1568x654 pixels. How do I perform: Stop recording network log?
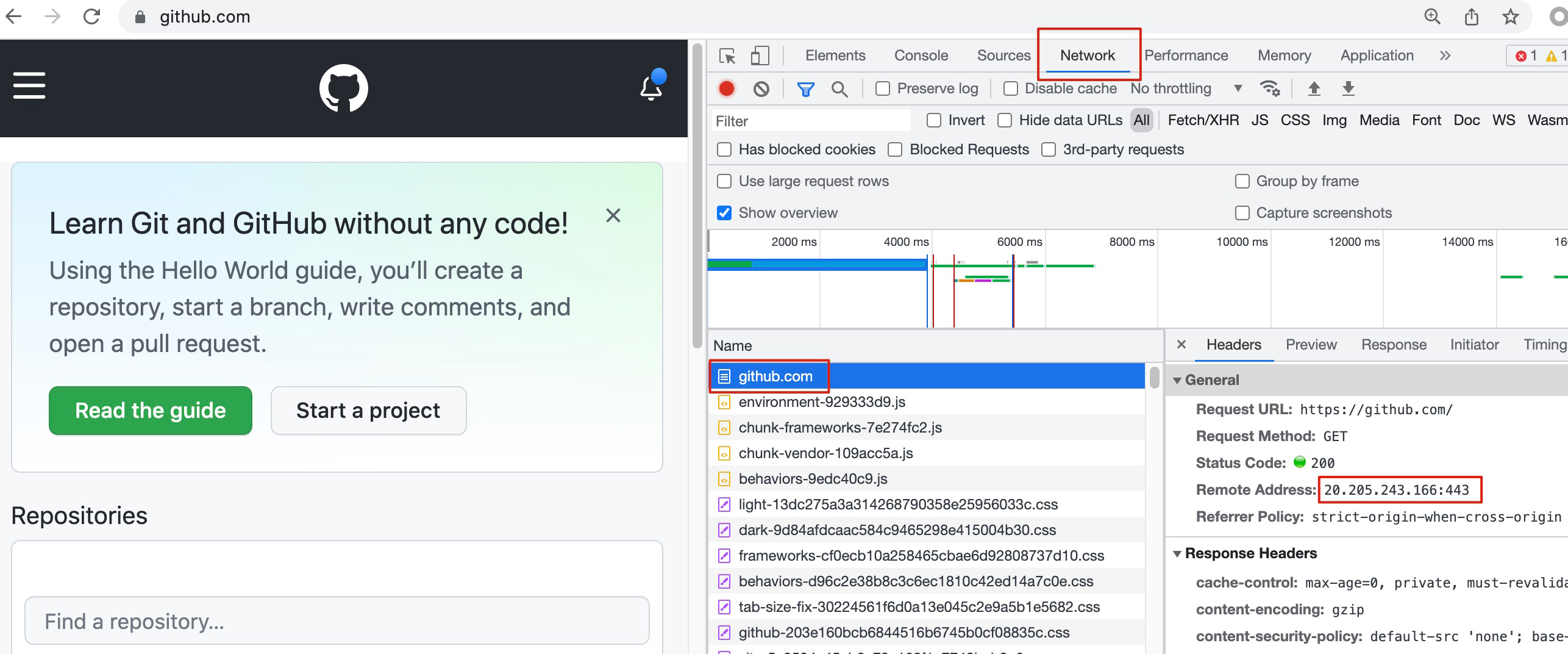point(726,89)
